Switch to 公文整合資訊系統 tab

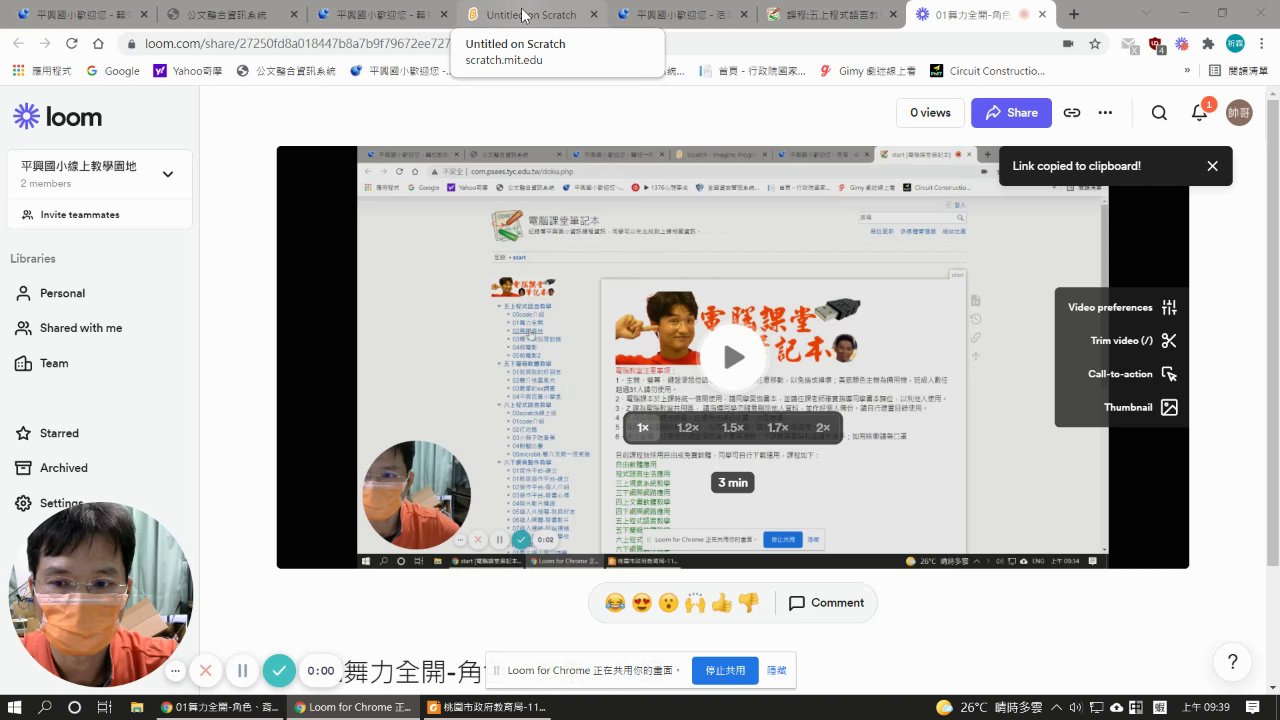(230, 15)
